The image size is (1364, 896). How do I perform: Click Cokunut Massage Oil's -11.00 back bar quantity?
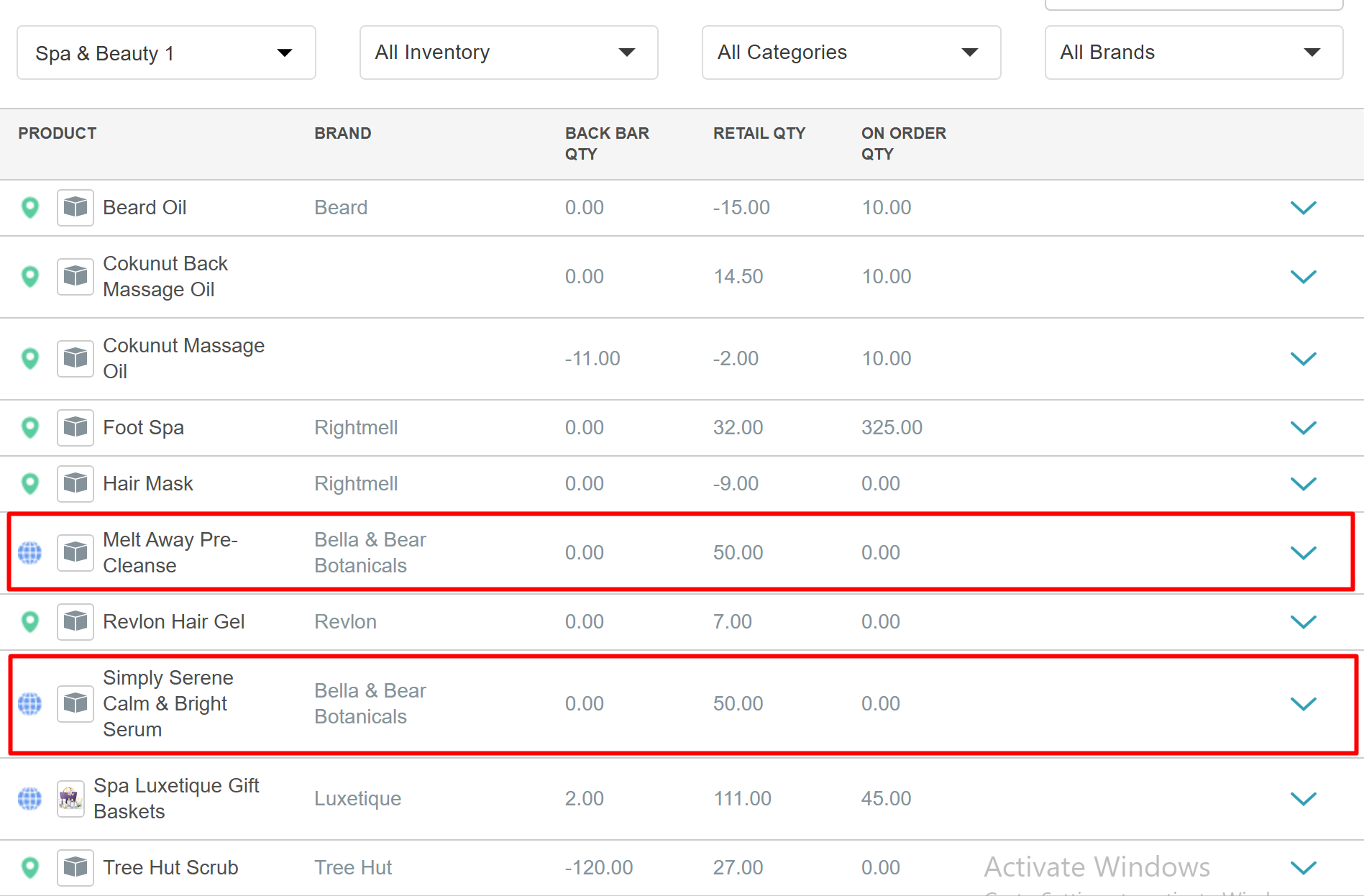(592, 359)
